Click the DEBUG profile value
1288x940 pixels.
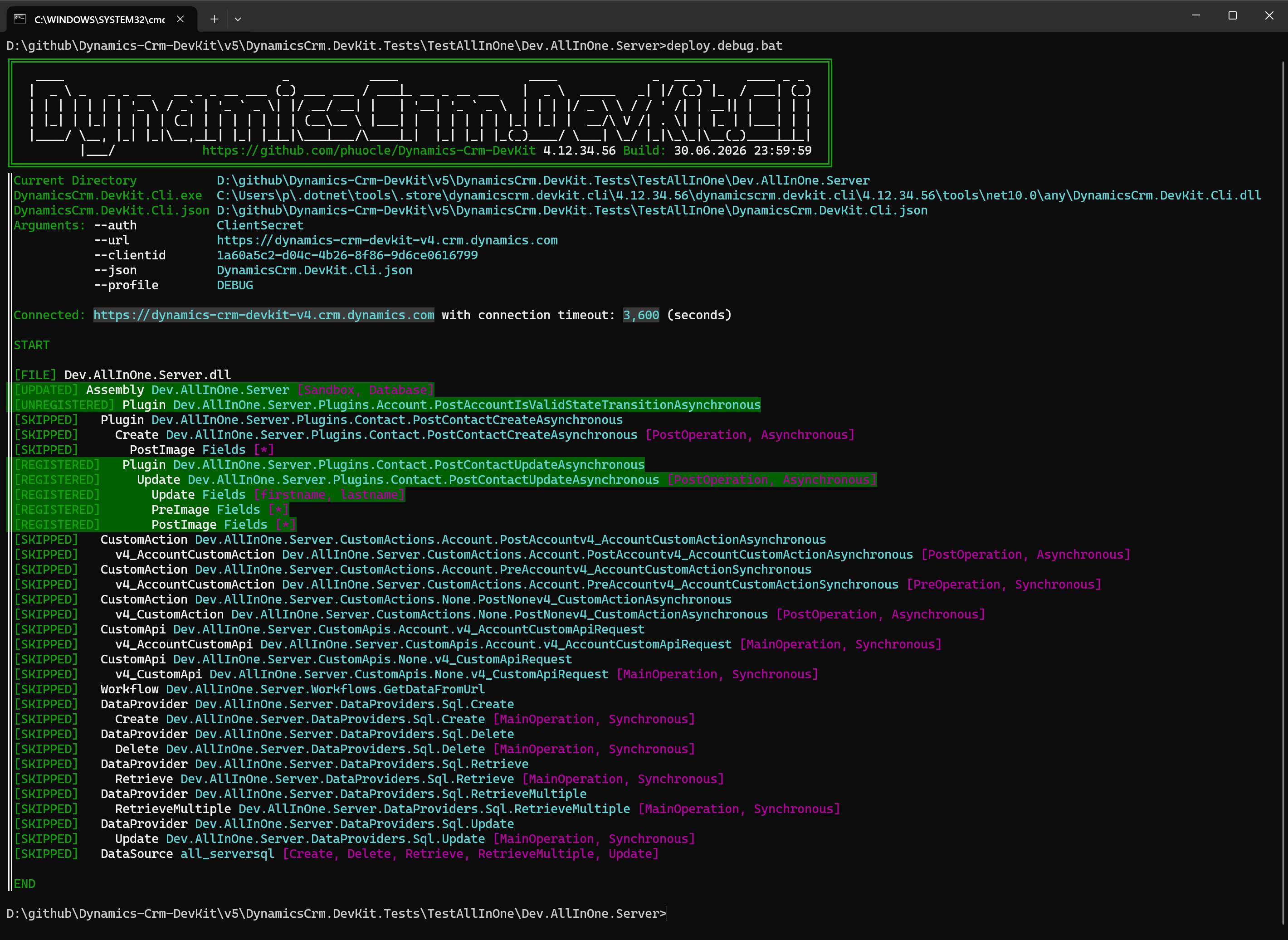tap(235, 285)
